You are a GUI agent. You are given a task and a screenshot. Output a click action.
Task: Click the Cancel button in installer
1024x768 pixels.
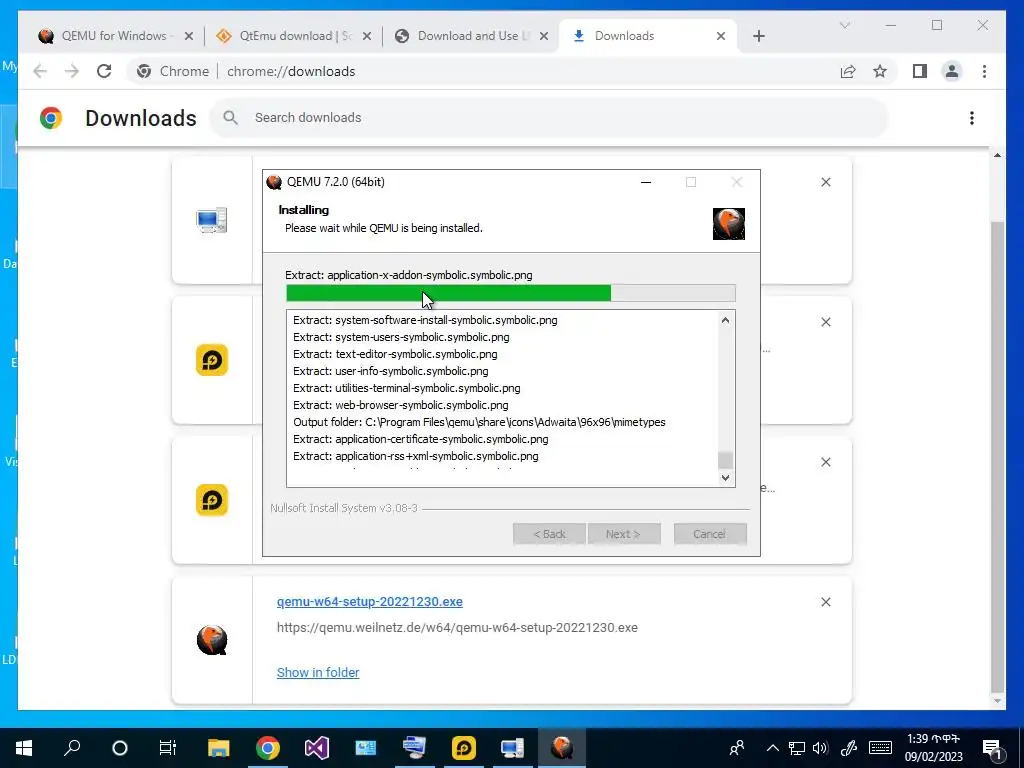pyautogui.click(x=710, y=534)
